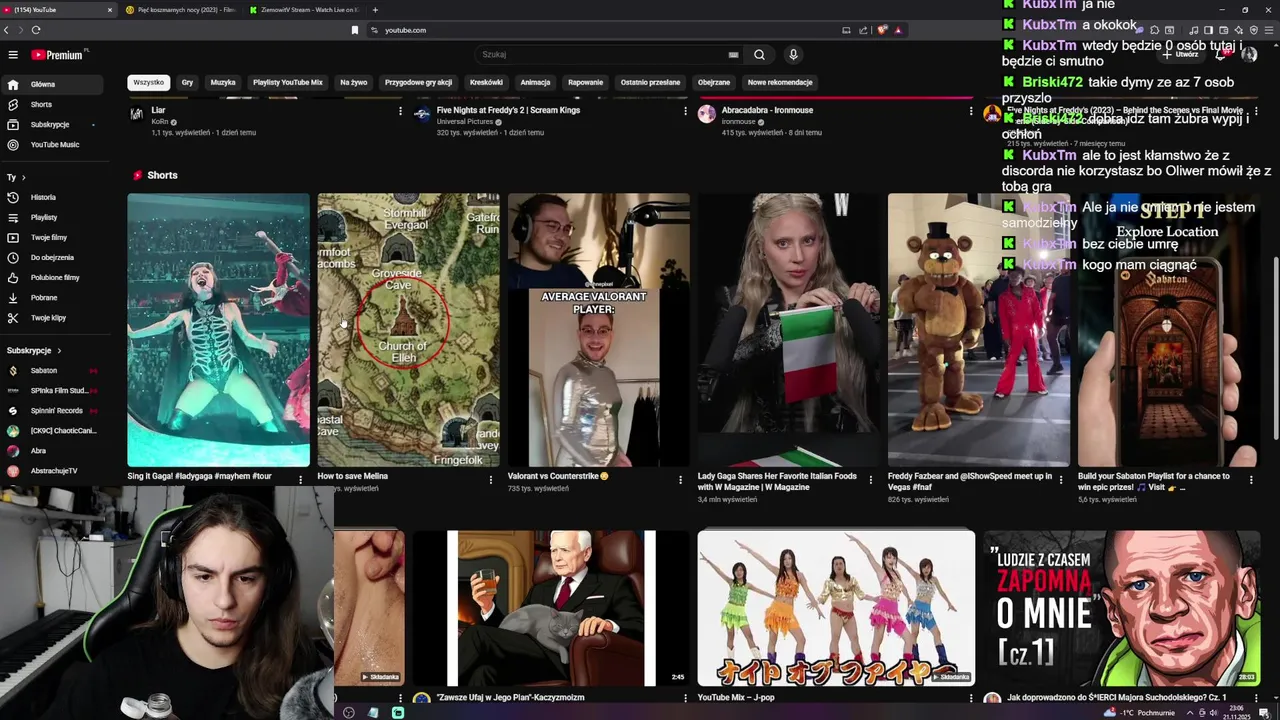This screenshot has width=1280, height=720.
Task: Open Twoje klipy in sidebar
Action: click(52, 317)
